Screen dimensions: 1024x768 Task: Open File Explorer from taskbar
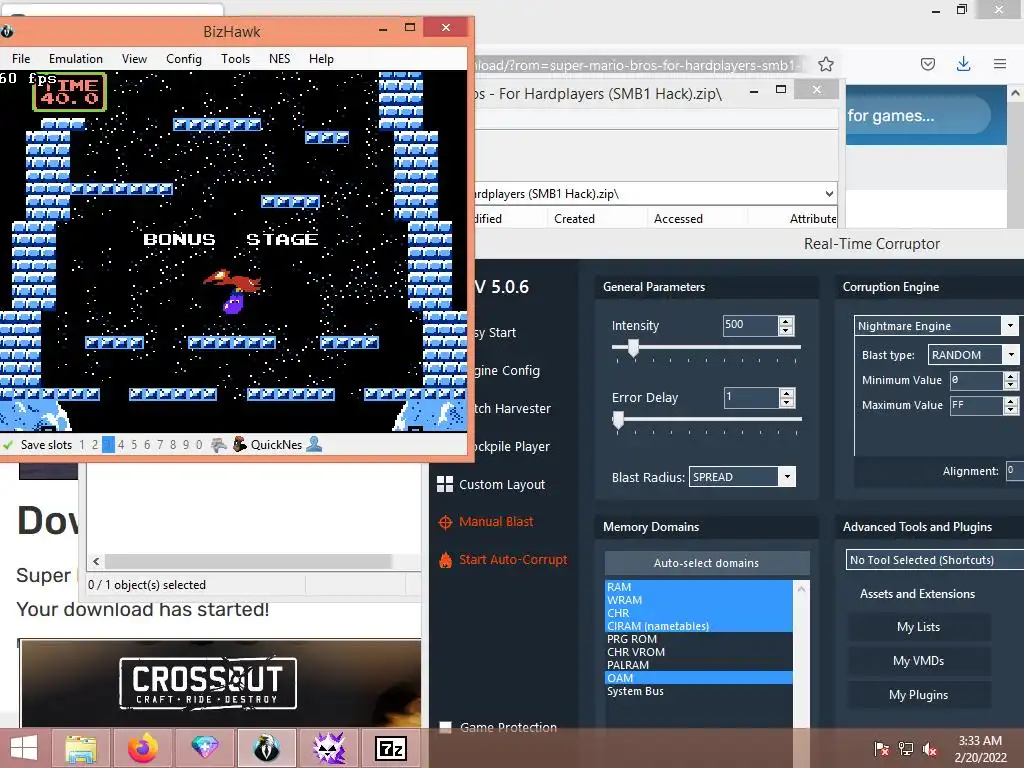coord(81,748)
